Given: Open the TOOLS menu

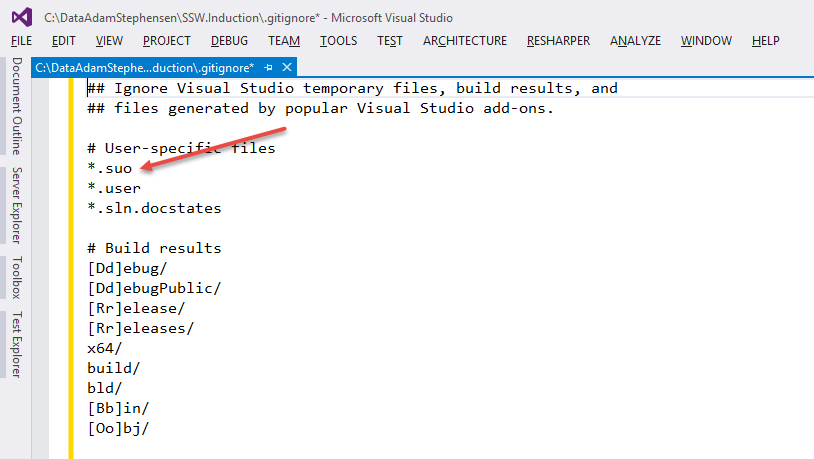Looking at the screenshot, I should (338, 41).
